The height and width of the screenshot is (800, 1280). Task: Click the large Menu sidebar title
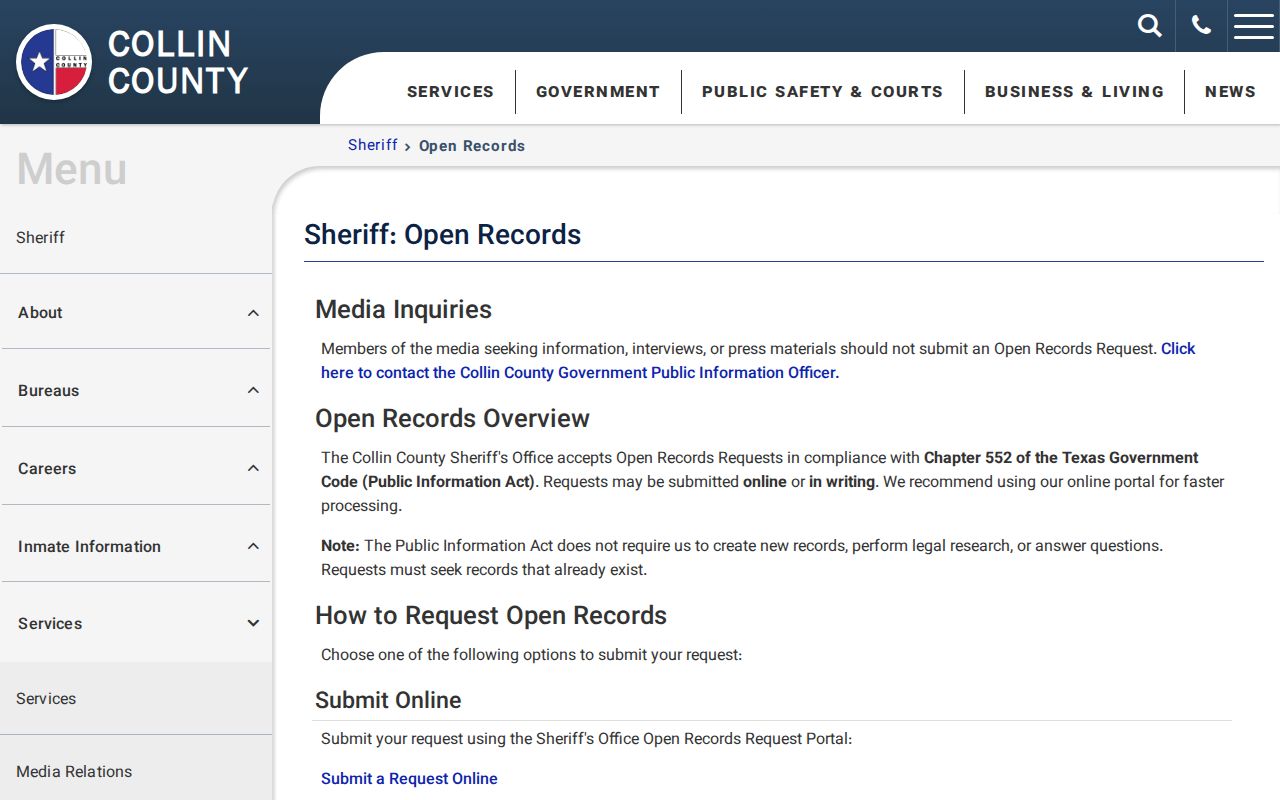pos(71,169)
